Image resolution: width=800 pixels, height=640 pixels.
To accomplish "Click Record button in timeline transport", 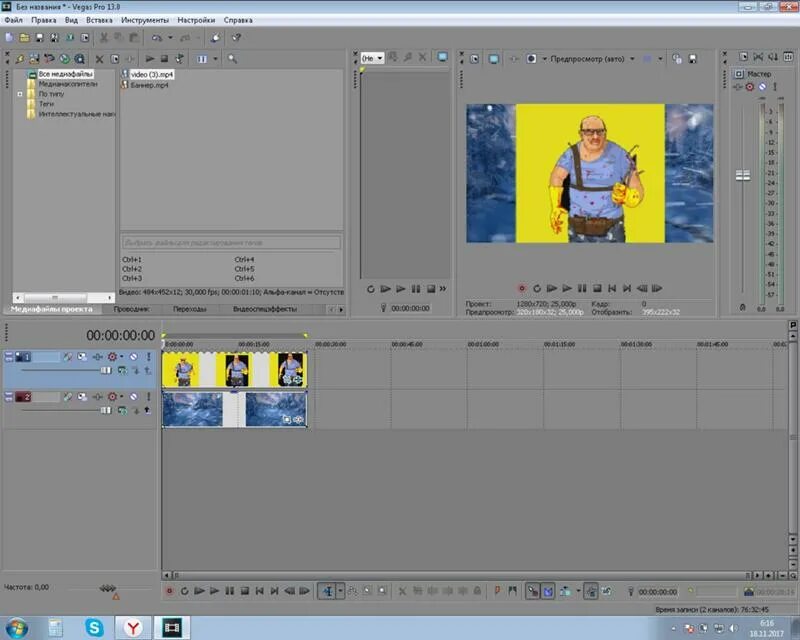I will coord(169,592).
